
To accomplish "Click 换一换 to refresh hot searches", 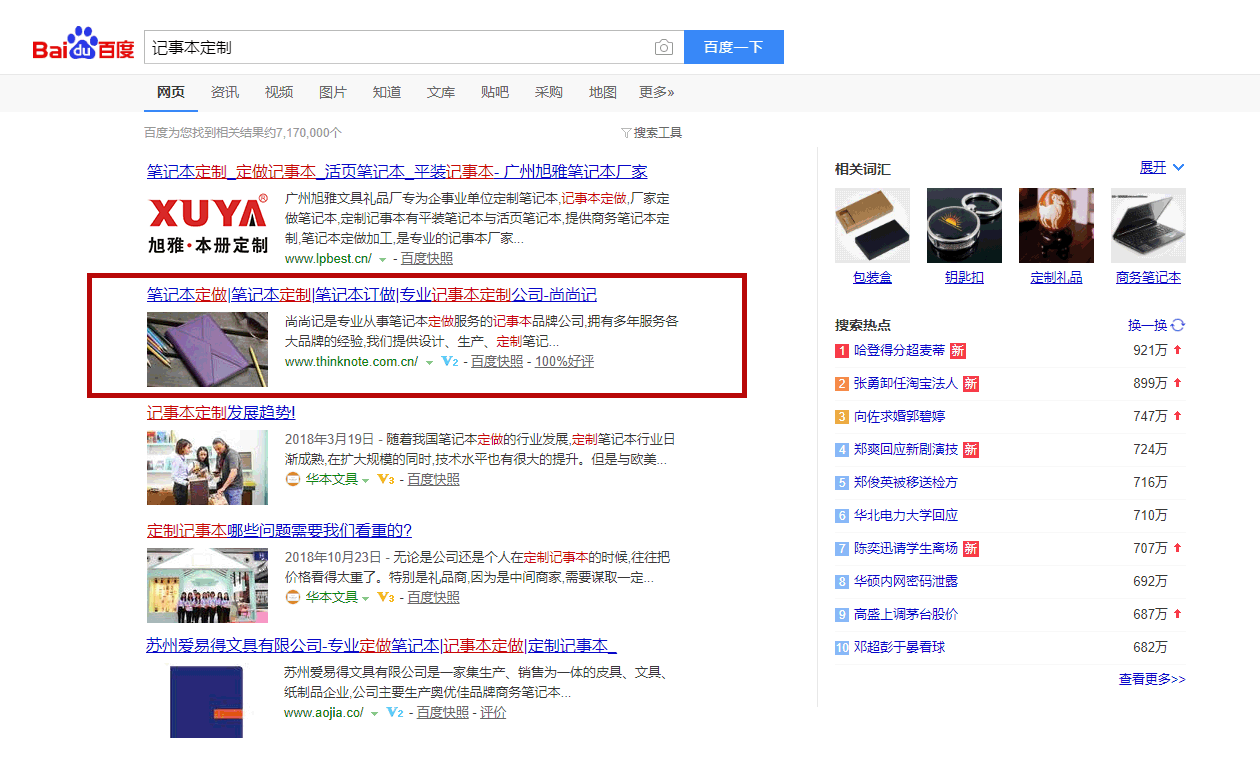I will pyautogui.click(x=1148, y=325).
